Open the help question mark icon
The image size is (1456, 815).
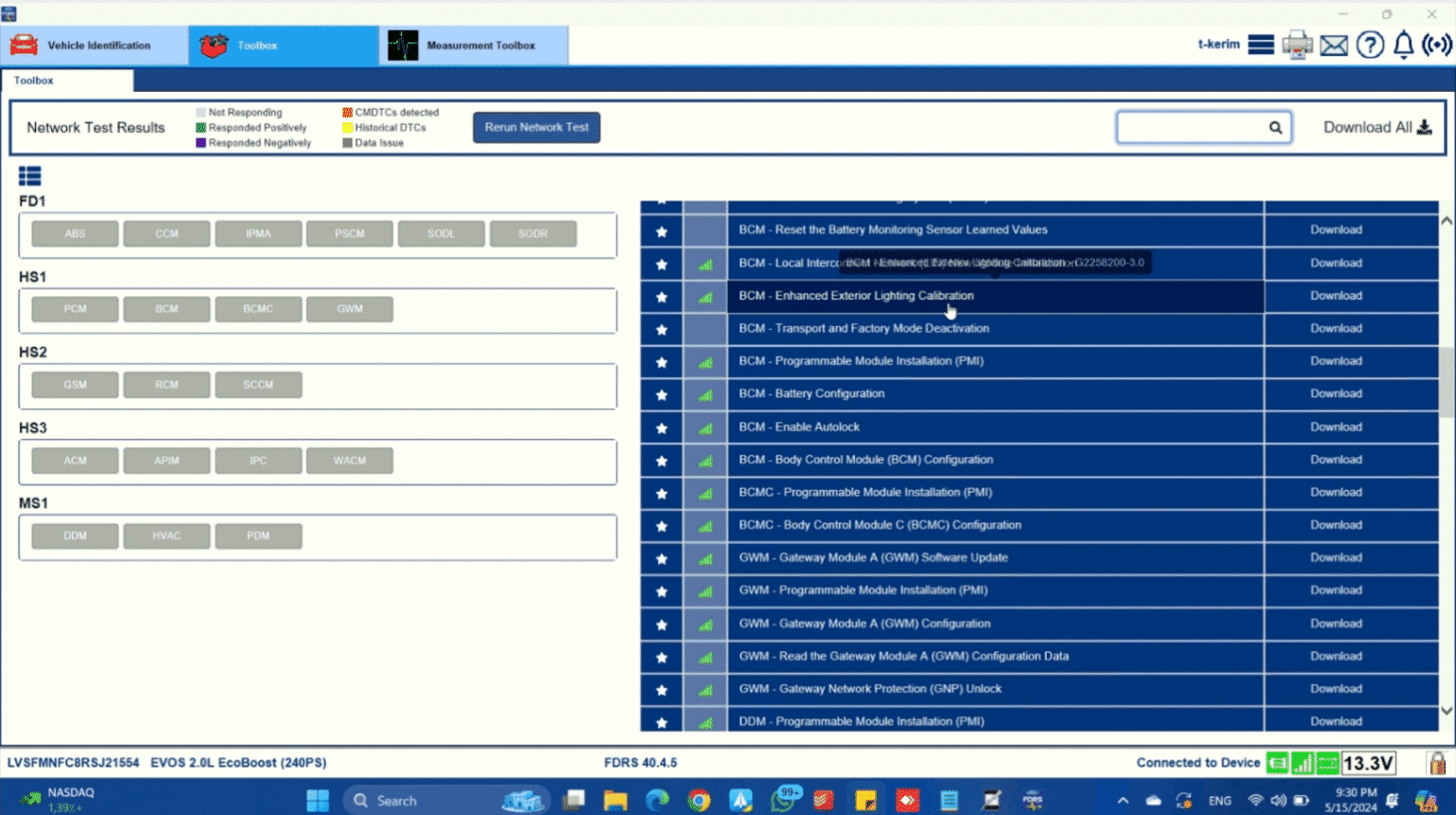[x=1369, y=45]
